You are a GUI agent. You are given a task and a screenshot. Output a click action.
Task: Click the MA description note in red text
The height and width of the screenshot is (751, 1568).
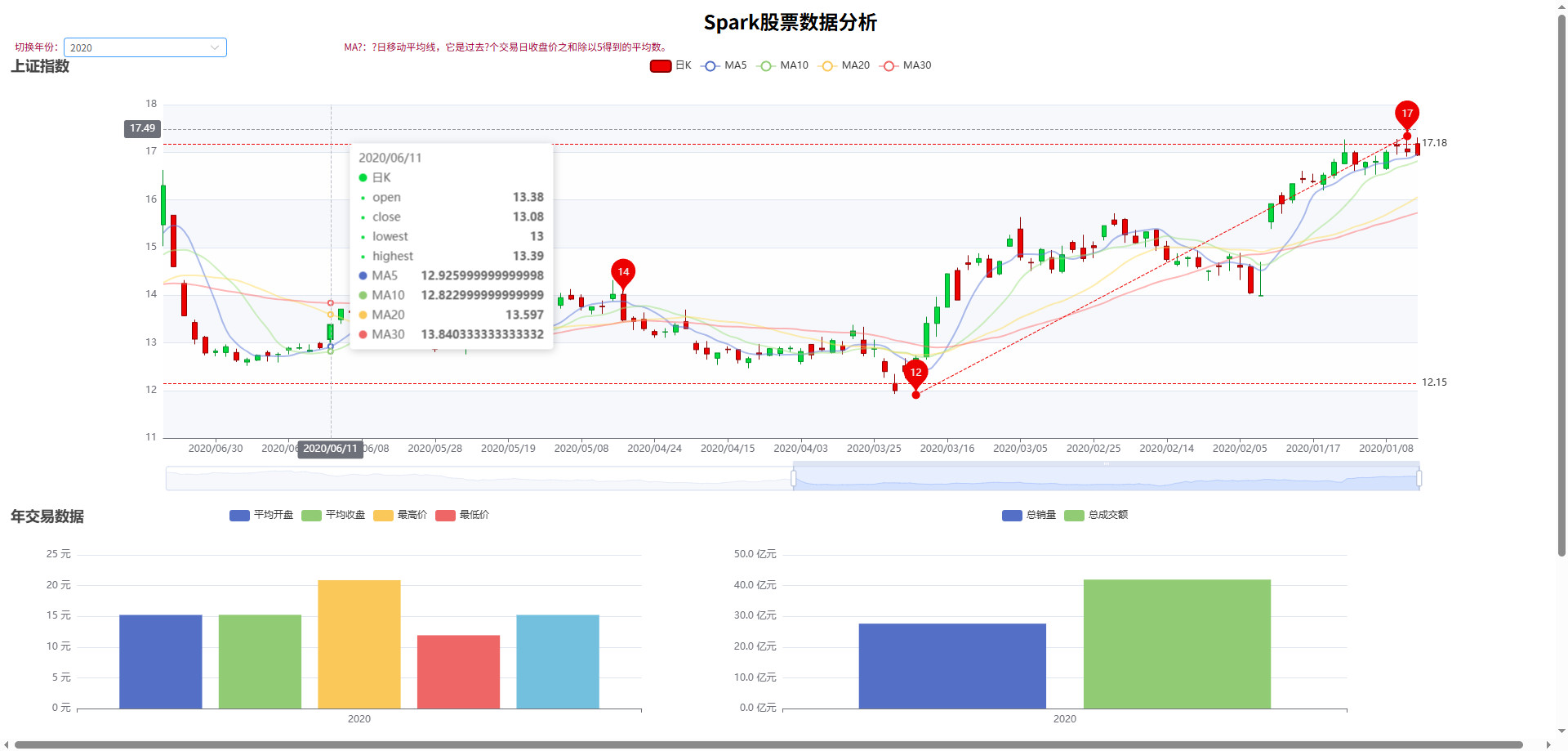click(x=506, y=47)
